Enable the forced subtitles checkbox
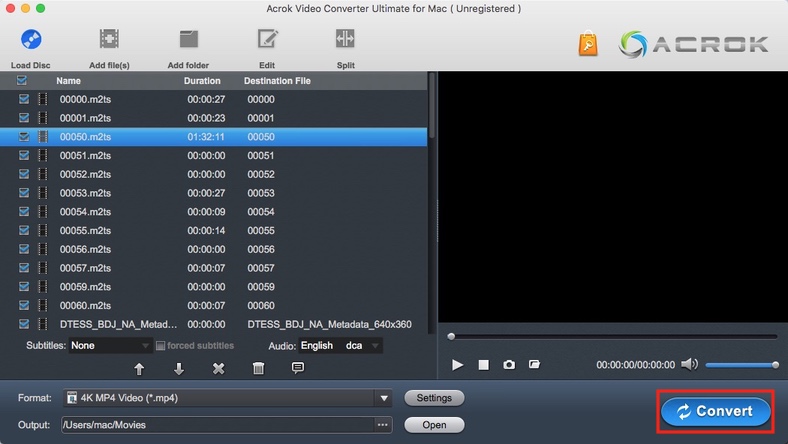 pos(160,346)
